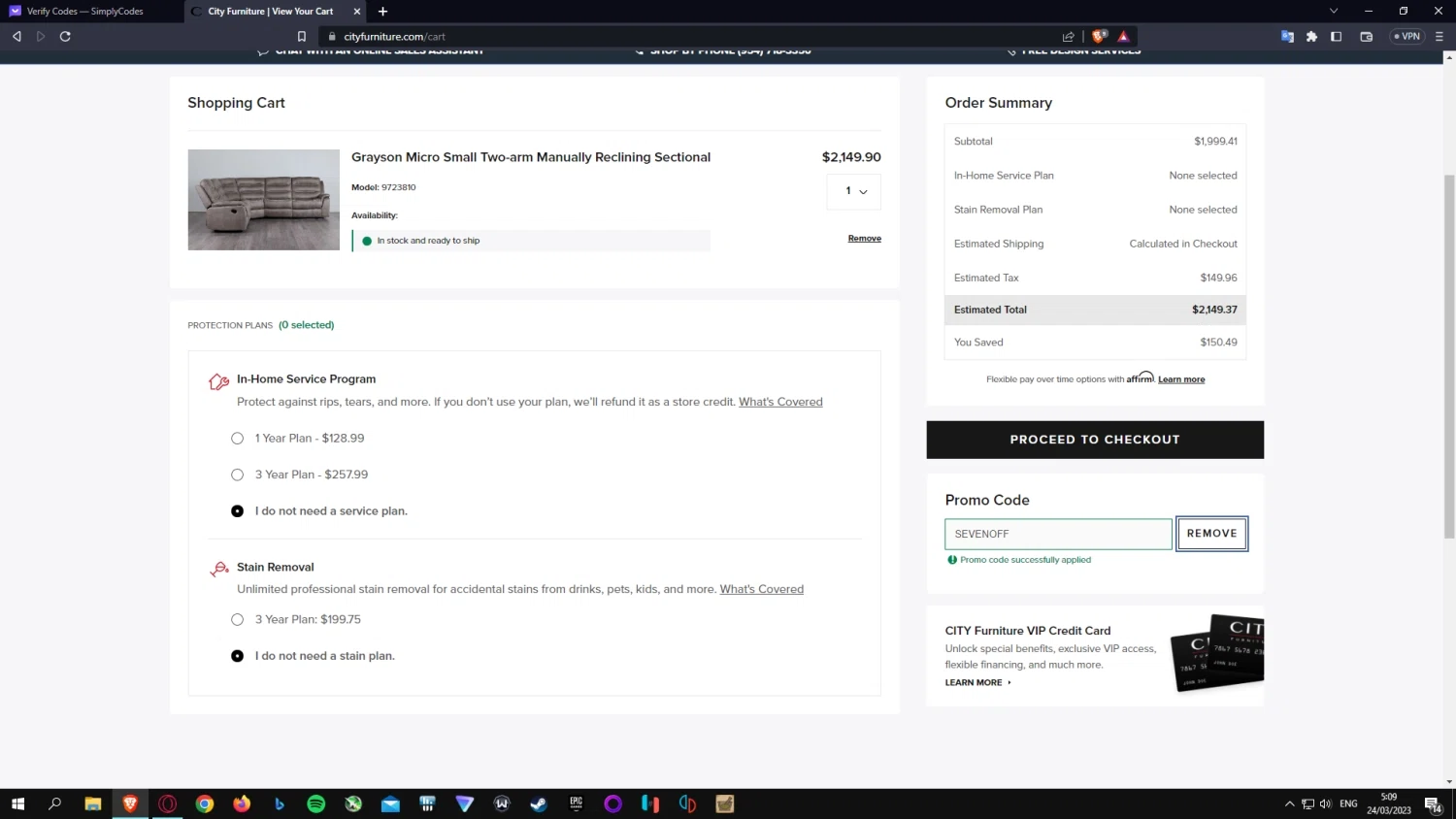
Task: Open What's Covered for Stain Removal
Action: tap(762, 589)
